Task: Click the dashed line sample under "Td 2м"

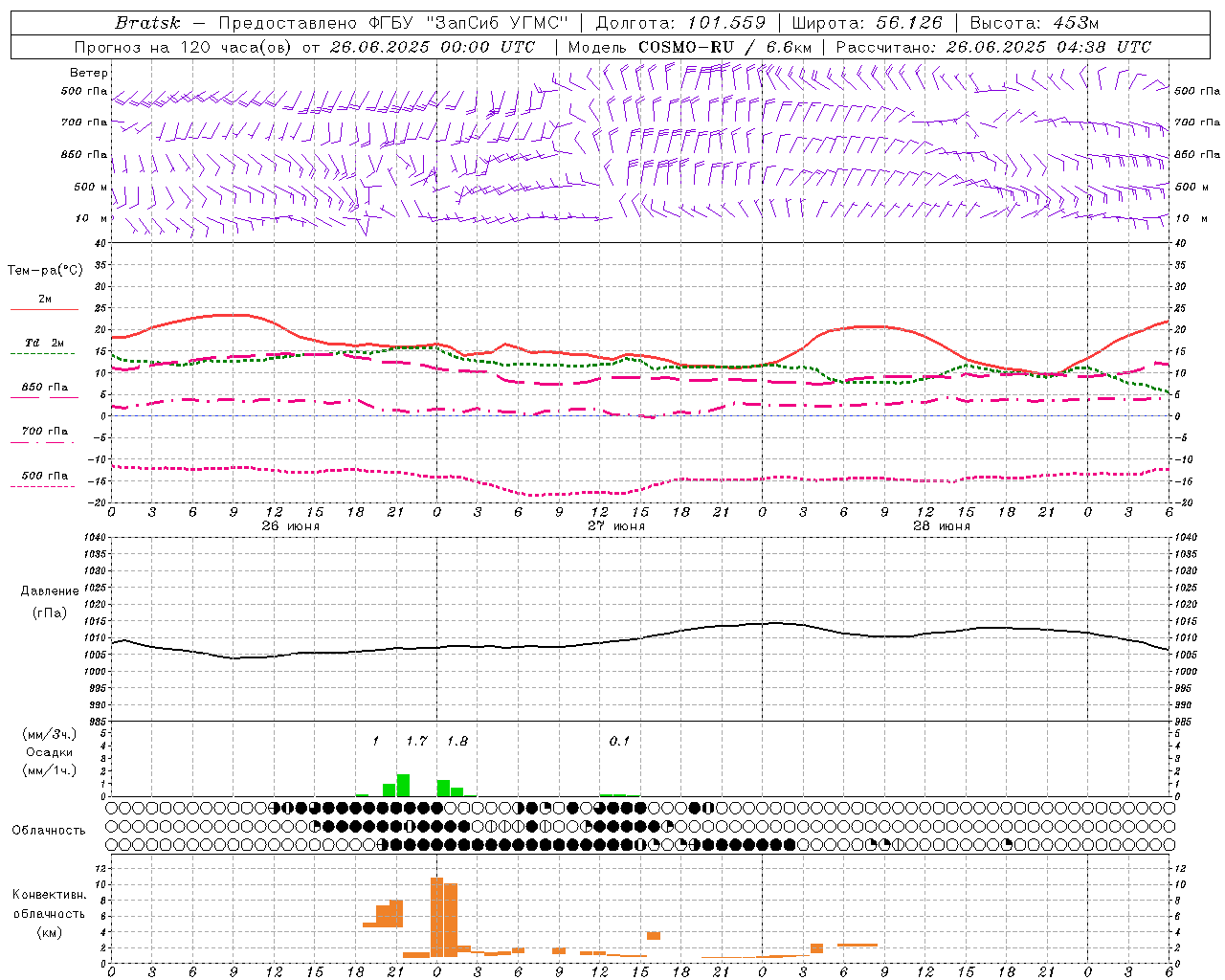Action: coord(42,353)
